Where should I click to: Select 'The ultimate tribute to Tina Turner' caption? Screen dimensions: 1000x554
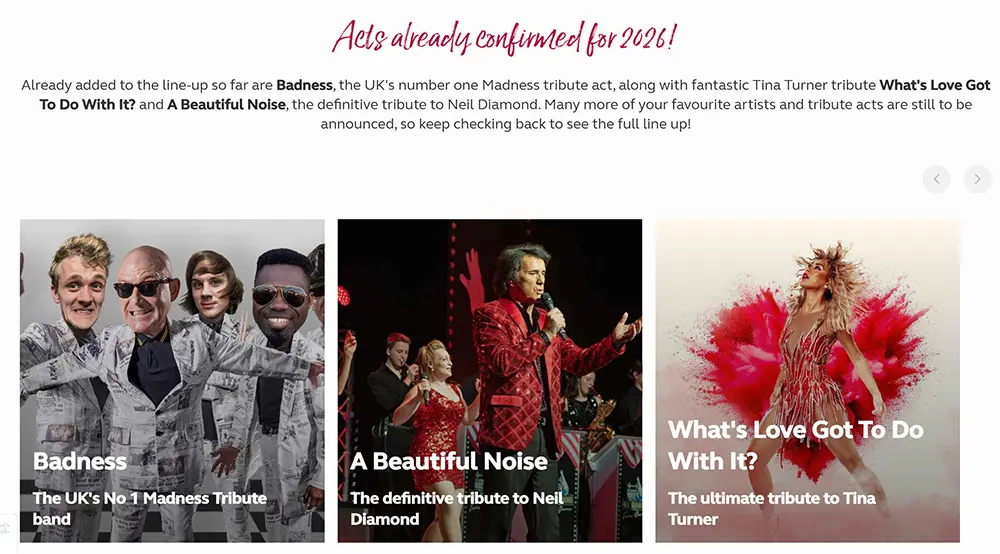click(x=771, y=508)
